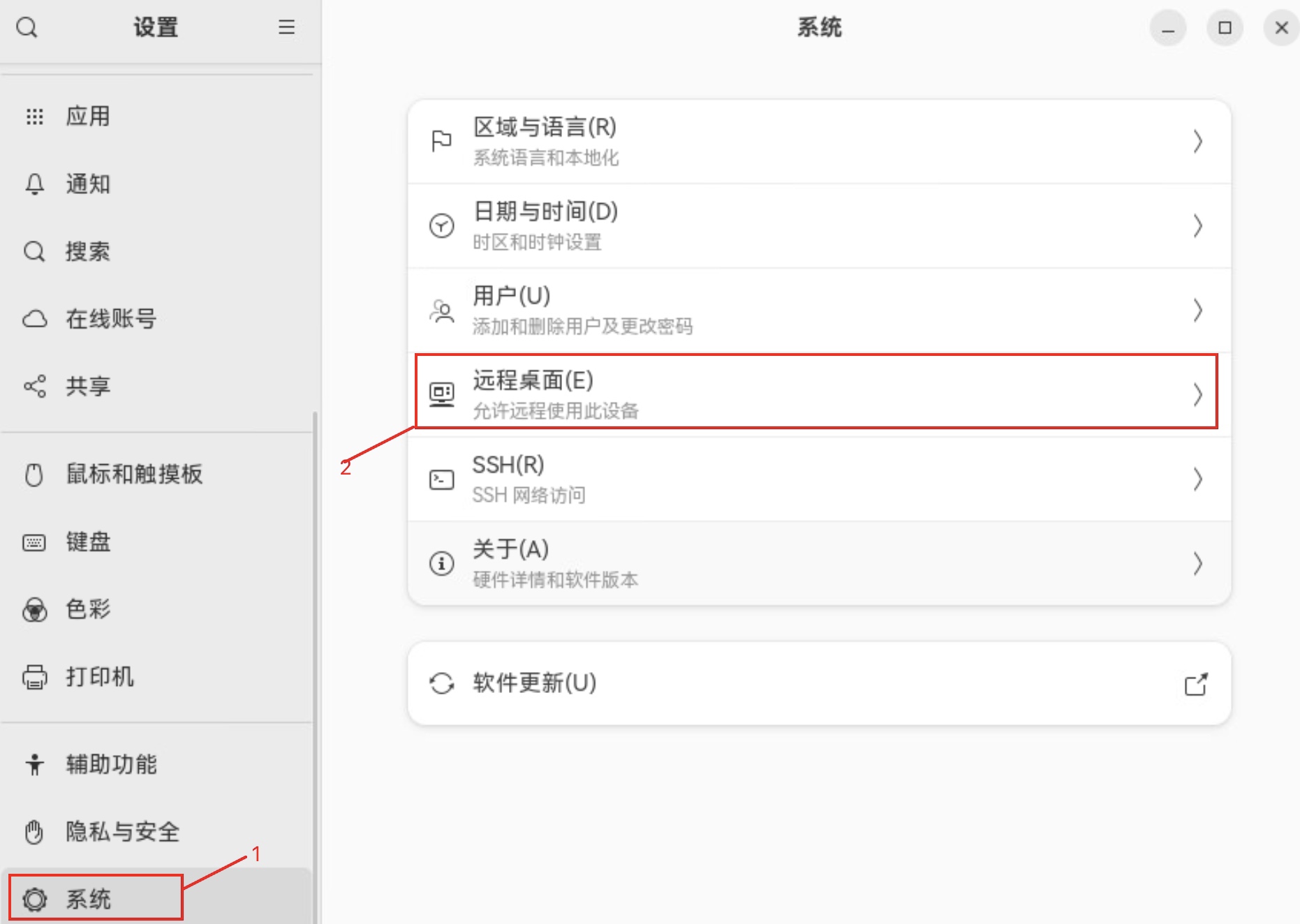Click the external link icon on 软件更新

(1196, 684)
